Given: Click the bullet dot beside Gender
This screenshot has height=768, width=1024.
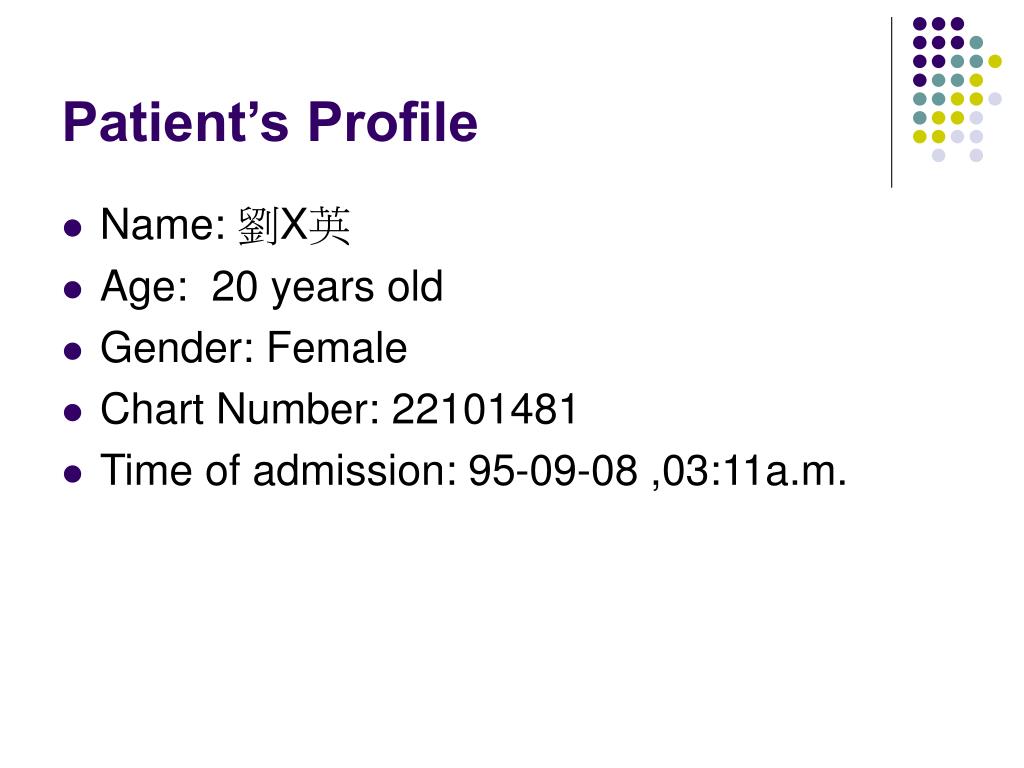Looking at the screenshot, I should pyautogui.click(x=73, y=351).
